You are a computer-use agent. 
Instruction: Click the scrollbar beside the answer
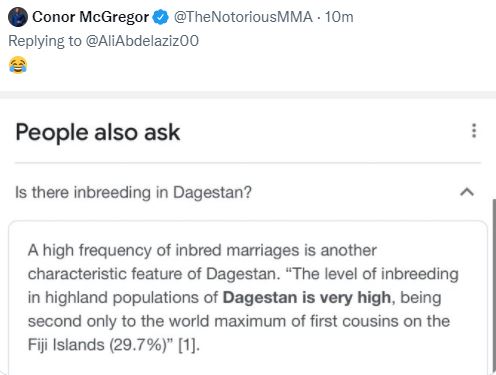(494, 287)
